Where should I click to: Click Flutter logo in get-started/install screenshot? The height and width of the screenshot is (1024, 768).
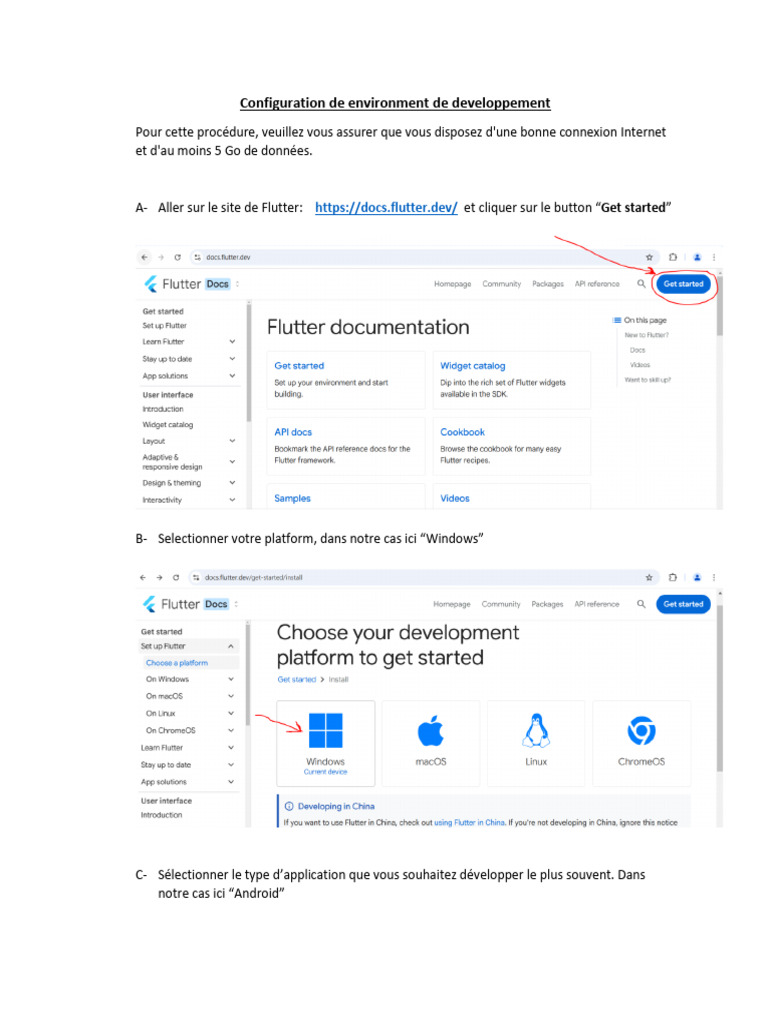point(150,604)
